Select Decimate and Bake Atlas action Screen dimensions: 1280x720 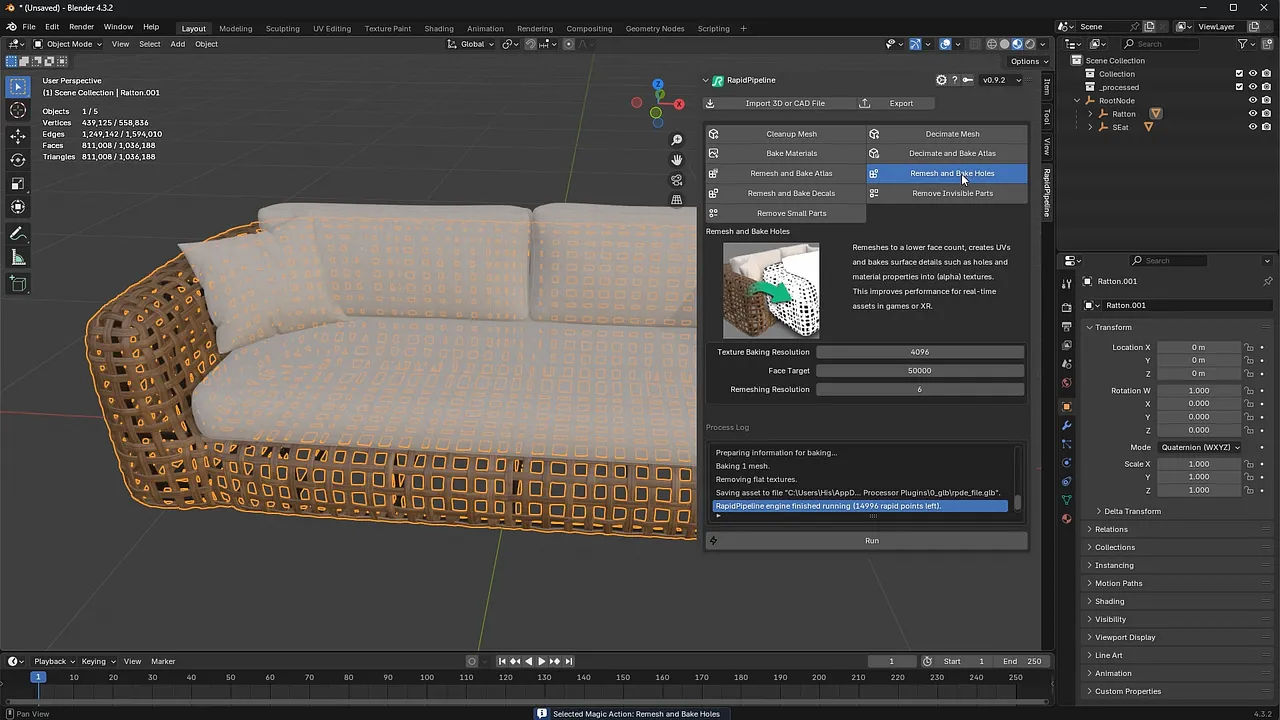pyautogui.click(x=947, y=153)
